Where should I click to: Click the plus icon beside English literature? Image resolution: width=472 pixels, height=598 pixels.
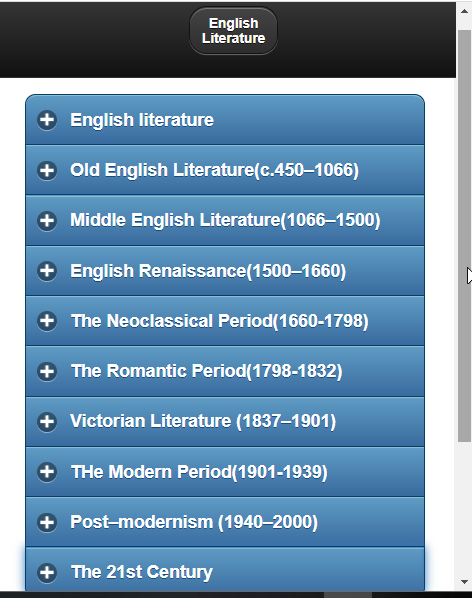click(x=47, y=120)
